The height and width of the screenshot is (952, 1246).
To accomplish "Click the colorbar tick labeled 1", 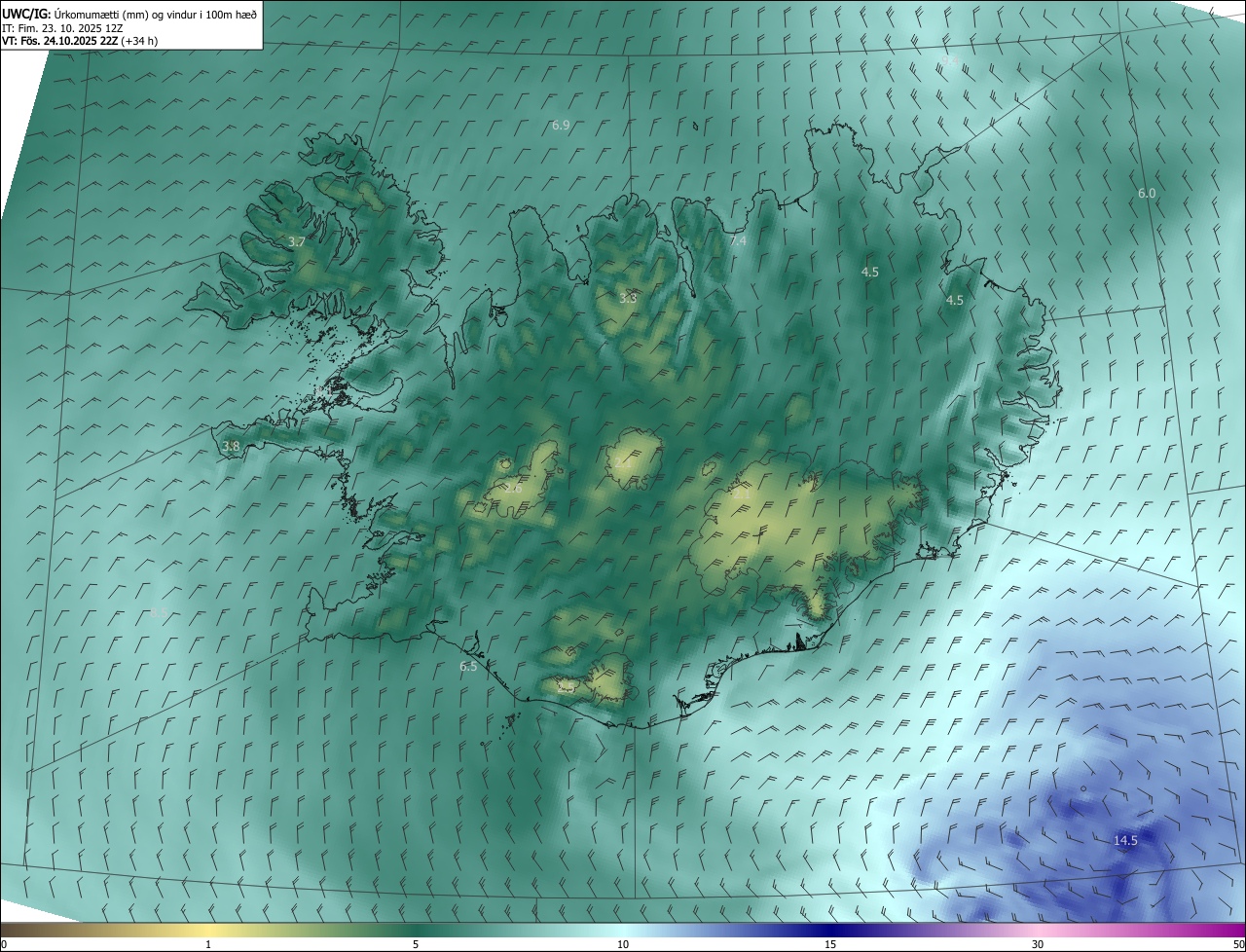I will pyautogui.click(x=208, y=944).
